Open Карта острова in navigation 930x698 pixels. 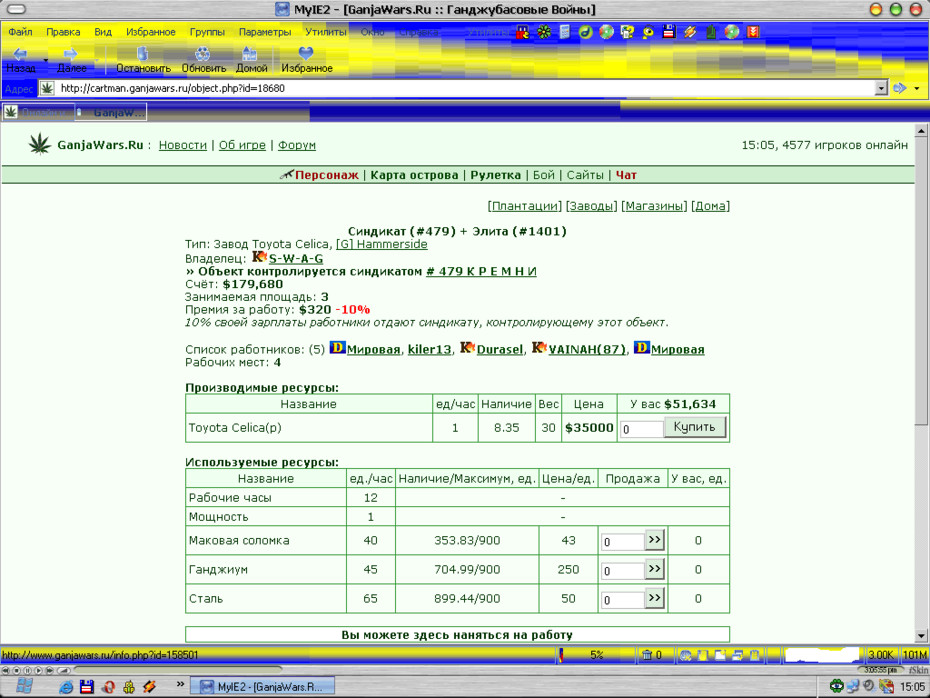click(414, 175)
